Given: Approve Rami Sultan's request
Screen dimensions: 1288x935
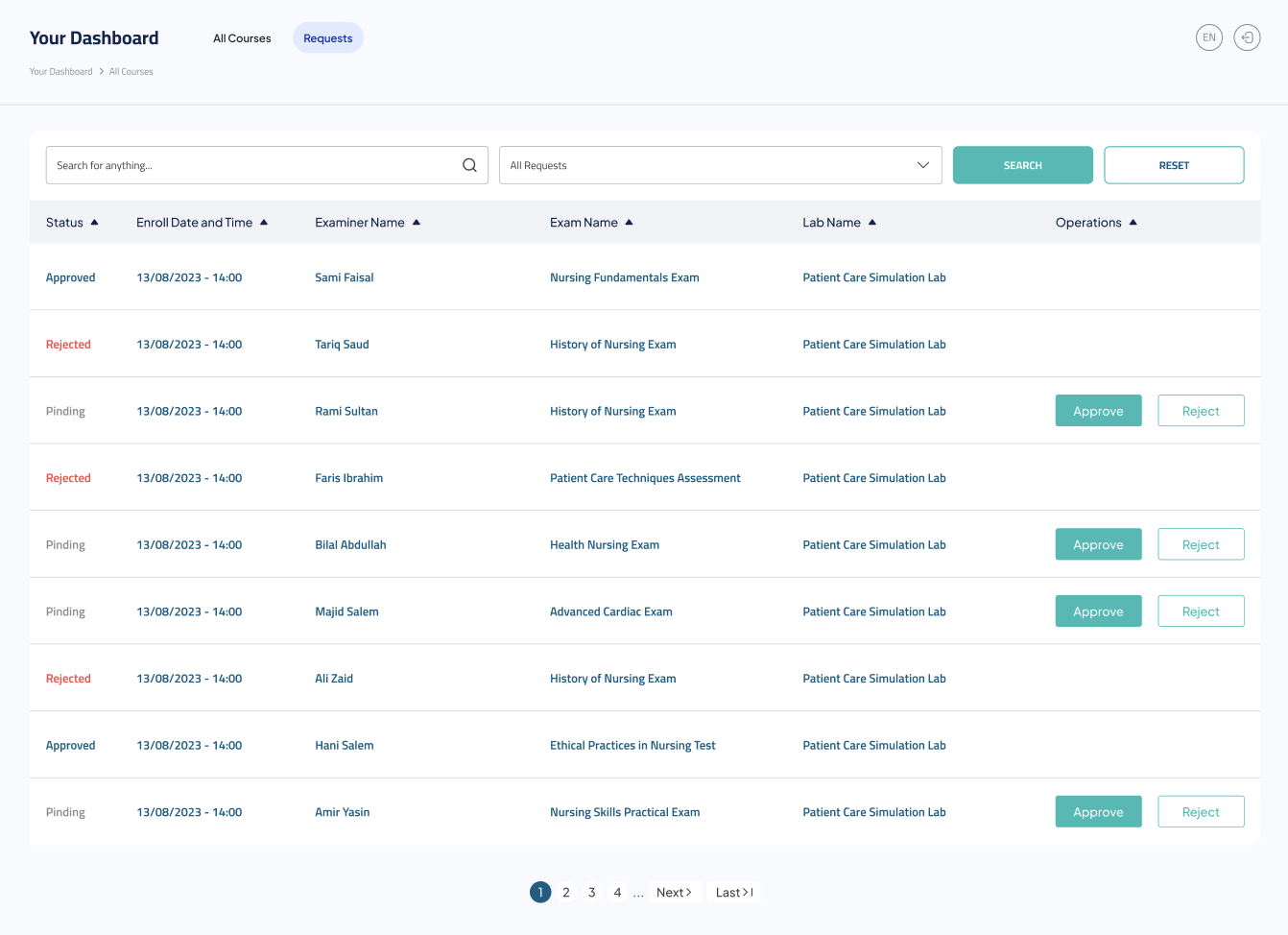Looking at the screenshot, I should (x=1098, y=411).
